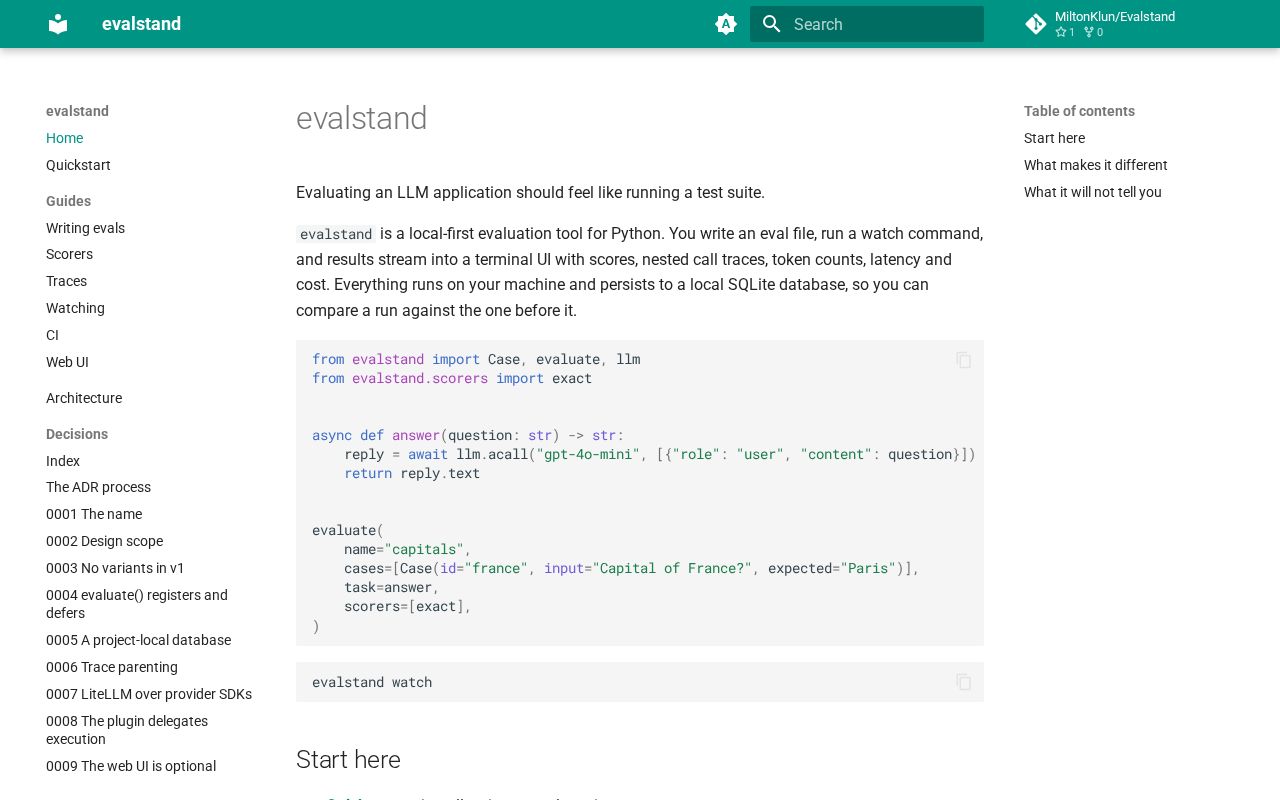
Task: Open the Writing evals guide
Action: coord(85,228)
